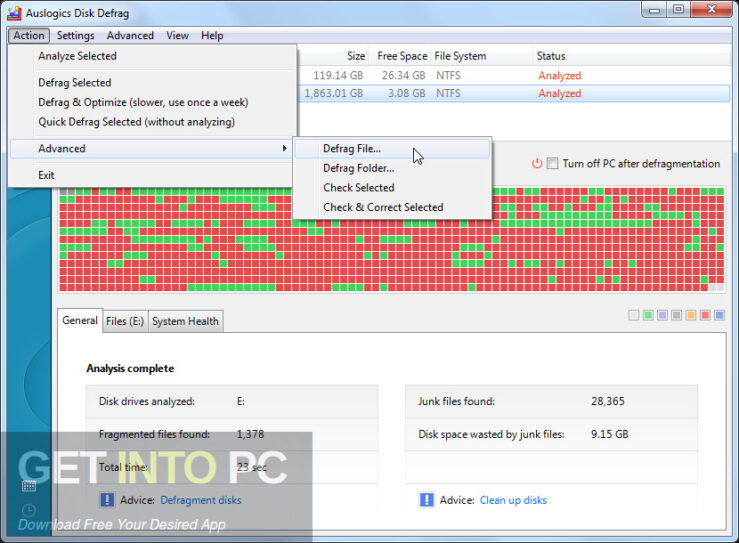
Task: Choose Defrag Selected menu entry
Action: (153, 82)
